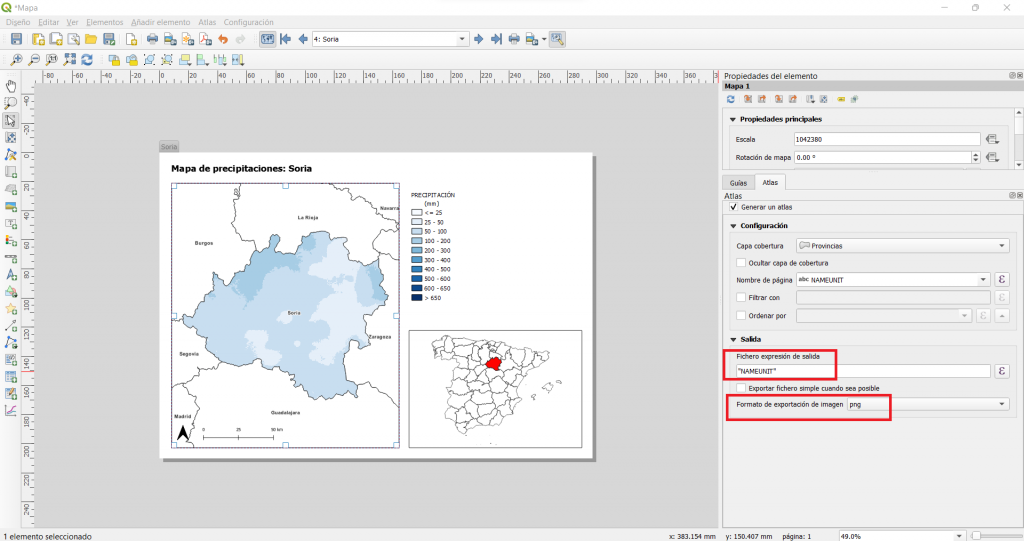1024x541 pixels.
Task: Click the Undo arrow icon
Action: [223, 39]
